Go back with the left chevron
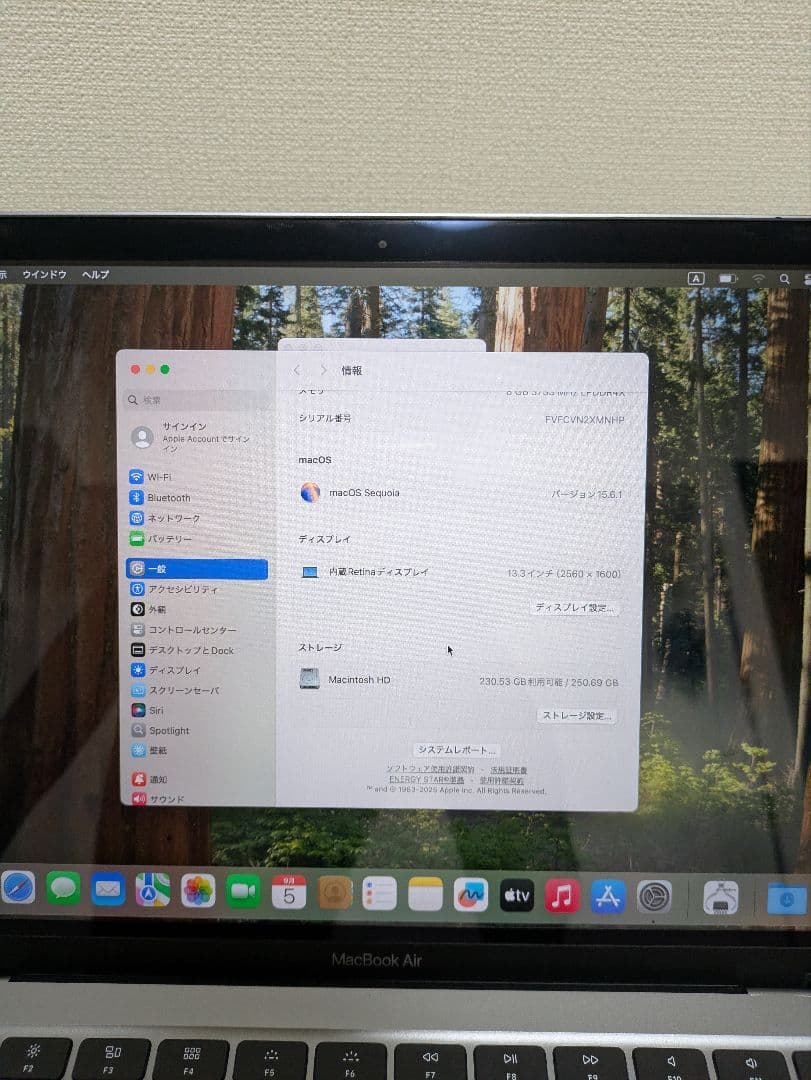This screenshot has height=1080, width=811. tap(297, 371)
